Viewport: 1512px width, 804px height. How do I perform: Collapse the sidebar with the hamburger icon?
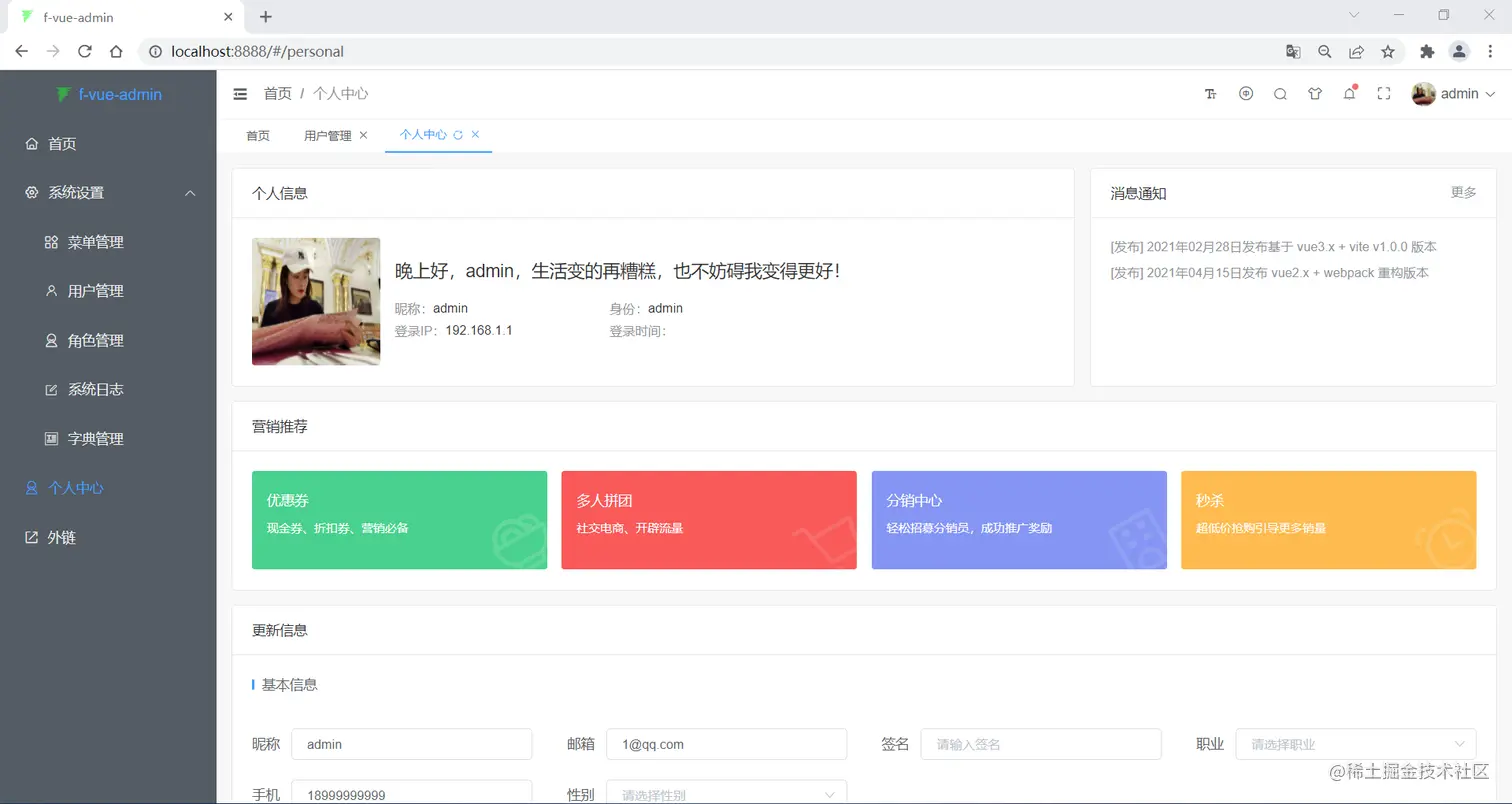pos(240,94)
